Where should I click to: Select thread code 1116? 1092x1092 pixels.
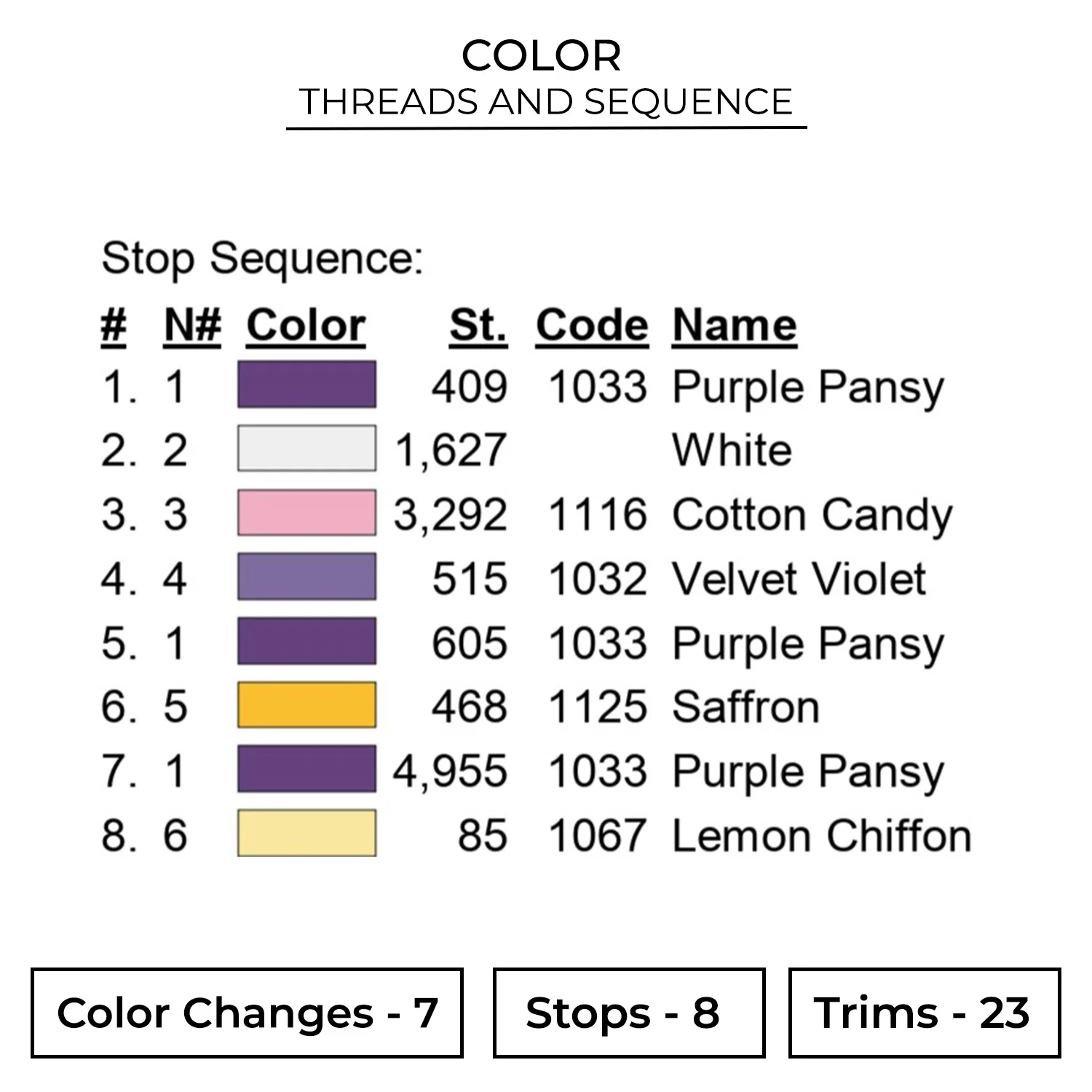click(x=597, y=515)
